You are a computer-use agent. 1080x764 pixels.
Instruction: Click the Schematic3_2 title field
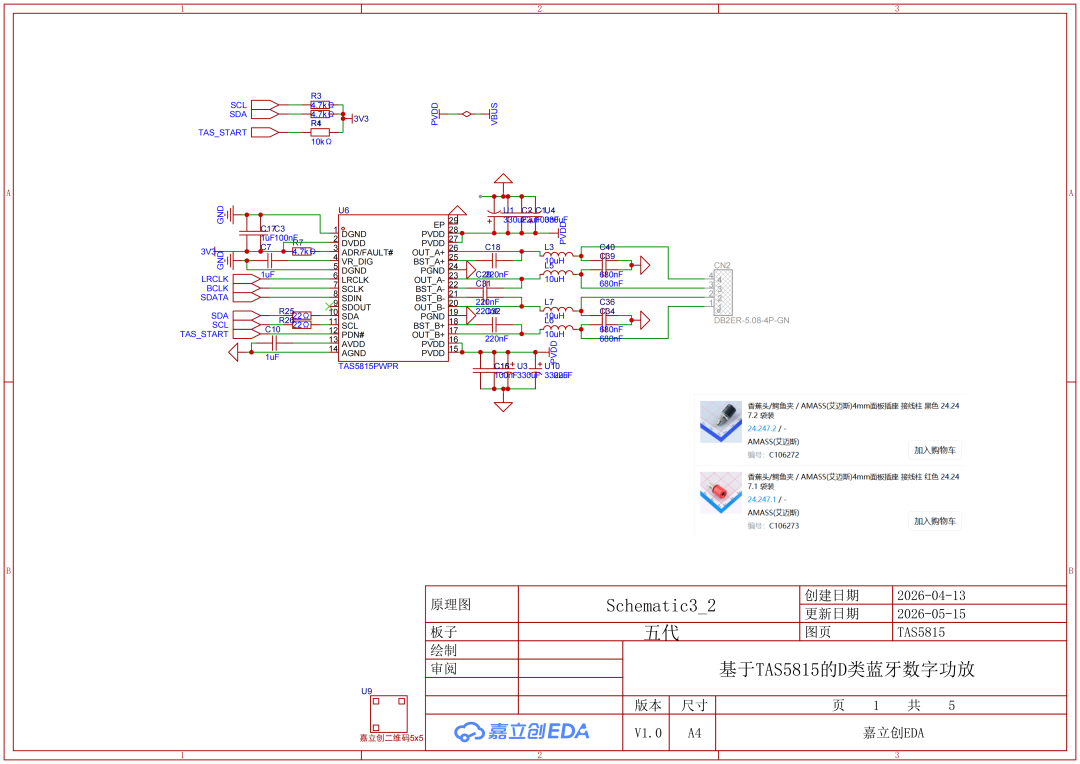pyautogui.click(x=661, y=606)
